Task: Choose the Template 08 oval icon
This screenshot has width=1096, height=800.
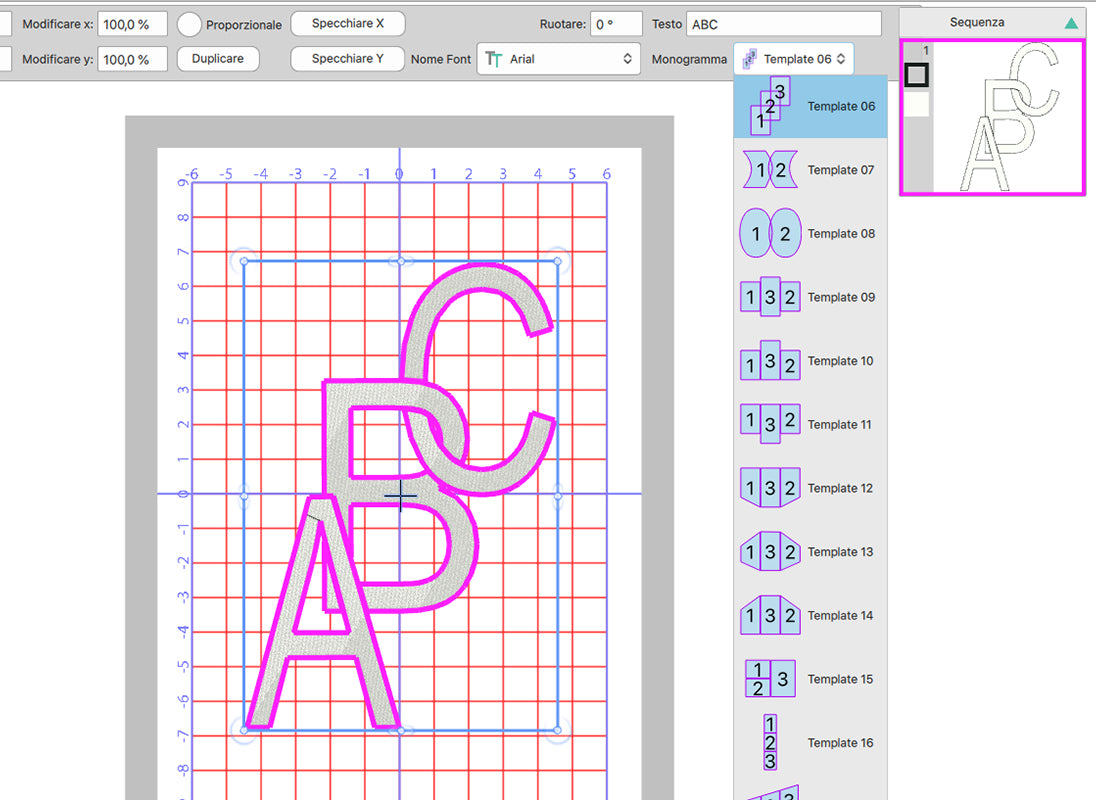Action: tap(769, 234)
